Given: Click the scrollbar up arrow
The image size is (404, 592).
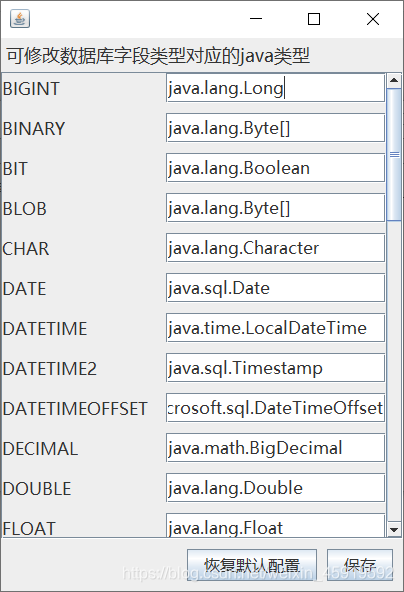Looking at the screenshot, I should (394, 80).
